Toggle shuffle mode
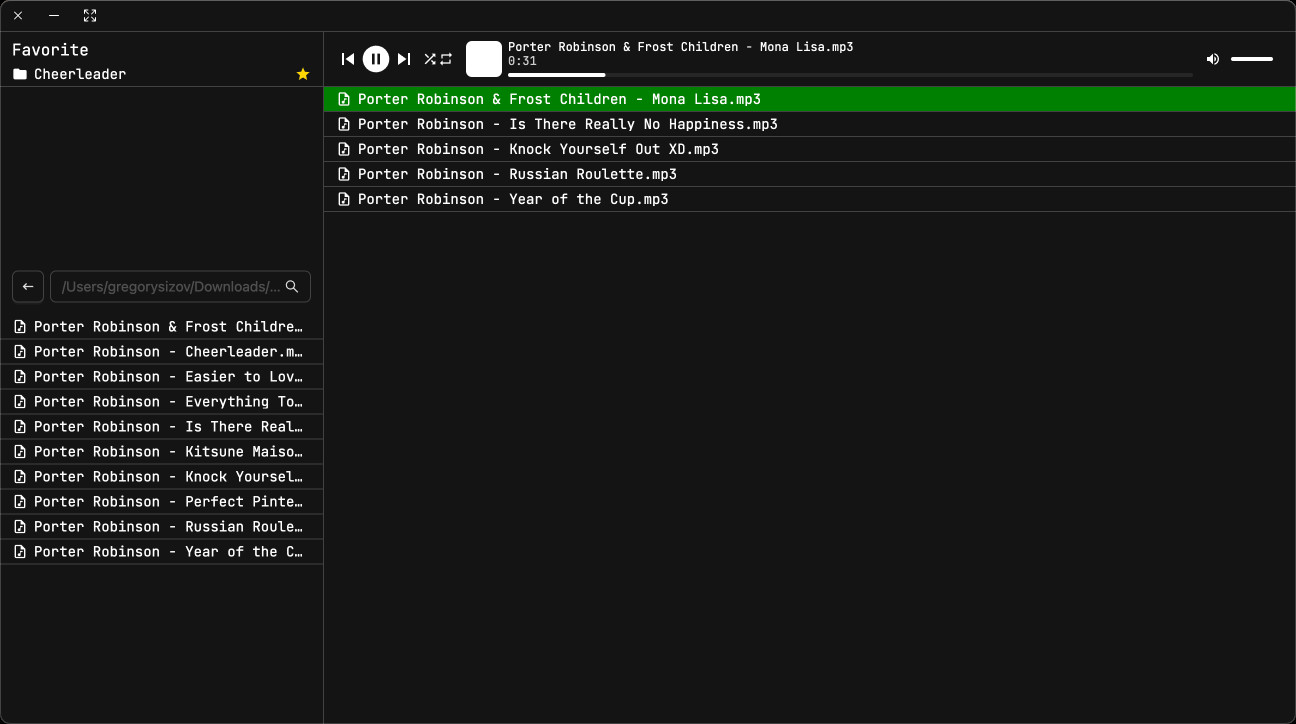The height and width of the screenshot is (724, 1296). [x=430, y=59]
